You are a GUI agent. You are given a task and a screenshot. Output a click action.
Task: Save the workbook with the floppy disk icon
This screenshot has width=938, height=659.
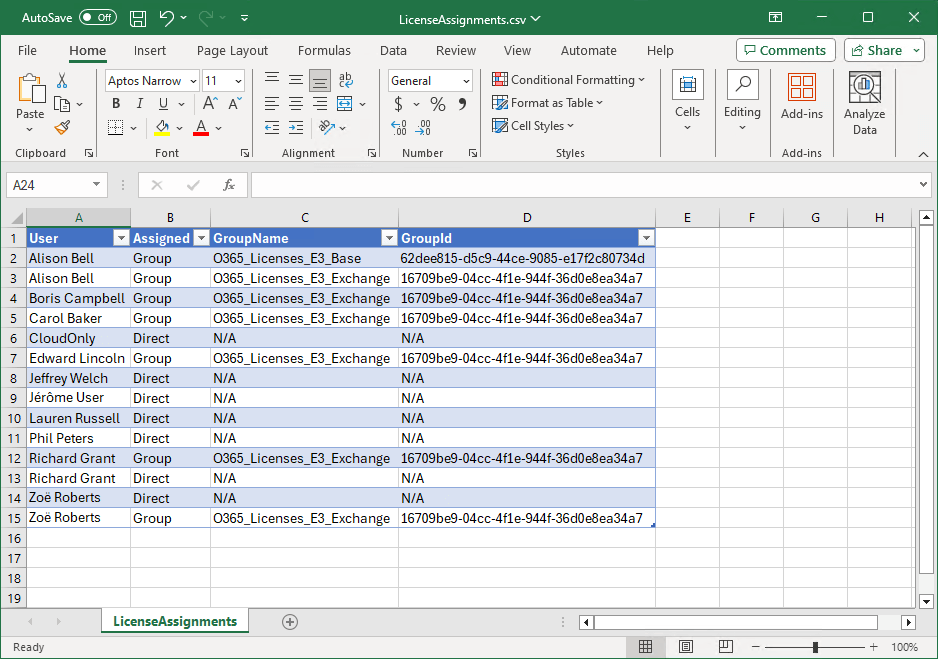point(138,18)
